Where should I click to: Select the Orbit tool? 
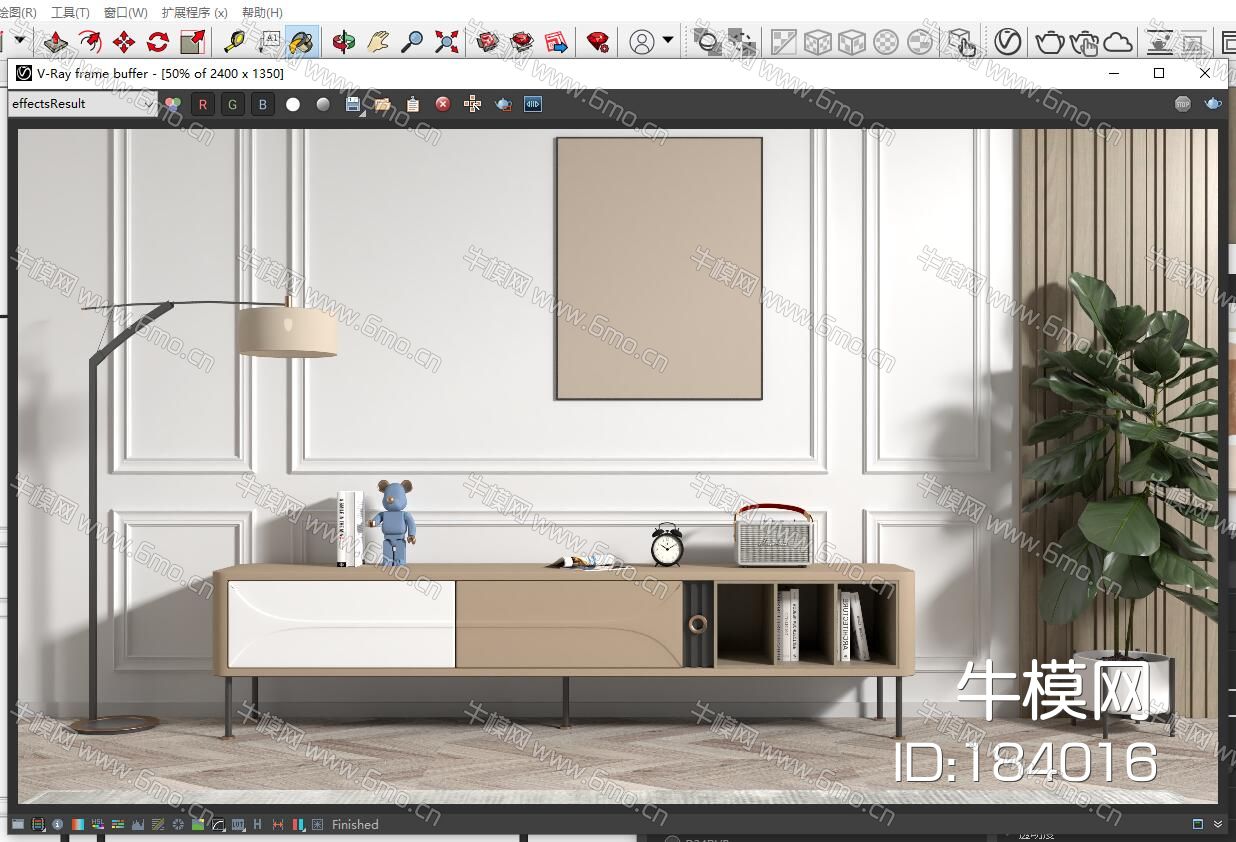coord(343,42)
